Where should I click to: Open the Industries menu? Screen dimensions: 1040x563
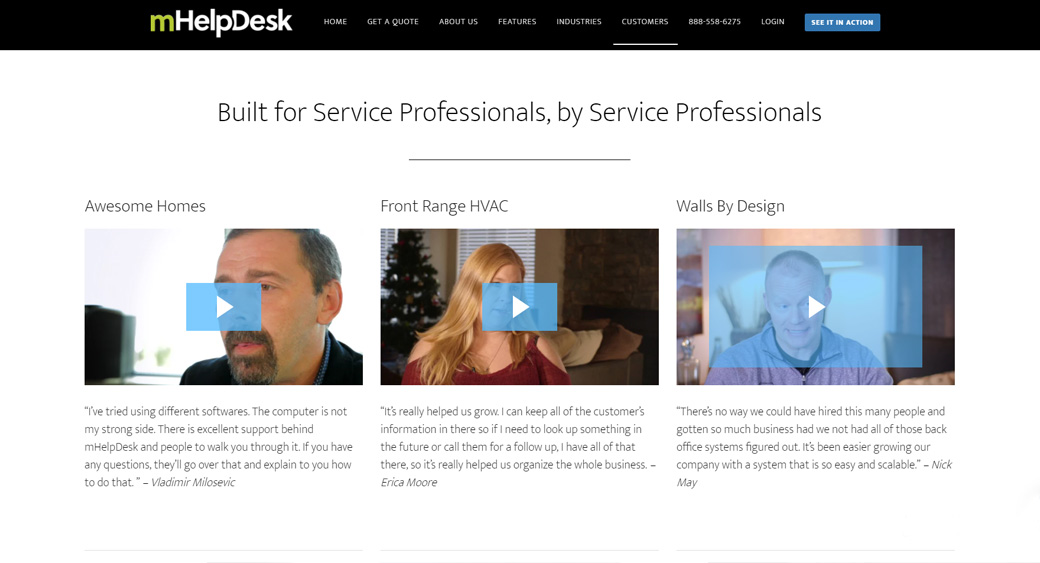coord(579,22)
